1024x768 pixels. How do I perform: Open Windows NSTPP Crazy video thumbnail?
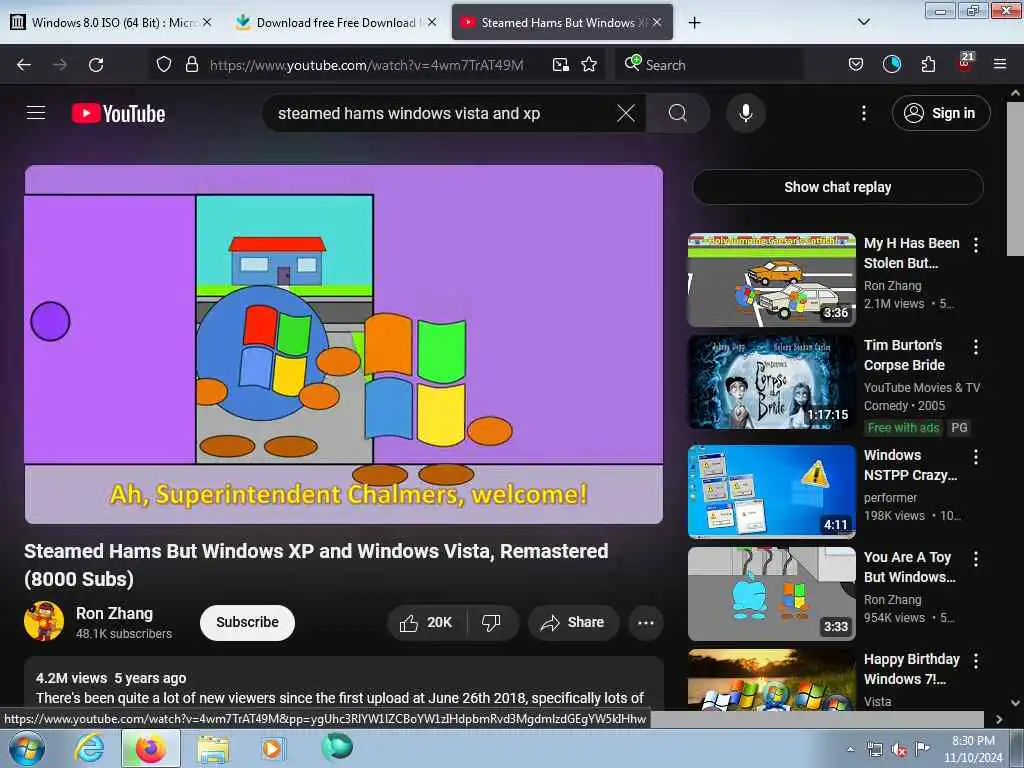(771, 492)
